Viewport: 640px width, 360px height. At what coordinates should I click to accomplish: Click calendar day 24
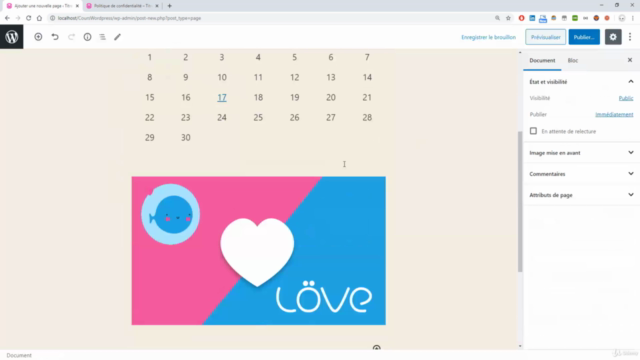point(222,118)
